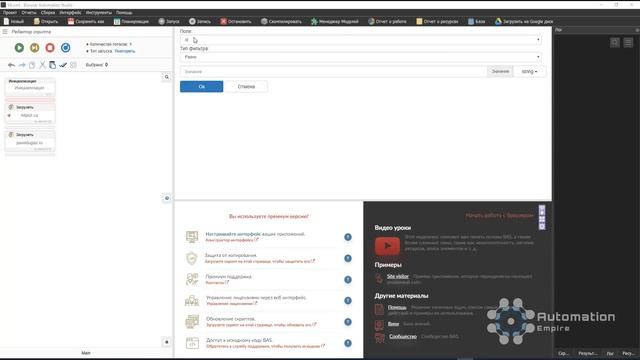The image size is (640, 360).
Task: Click Открыть in the toolbar
Action: [x=46, y=21]
